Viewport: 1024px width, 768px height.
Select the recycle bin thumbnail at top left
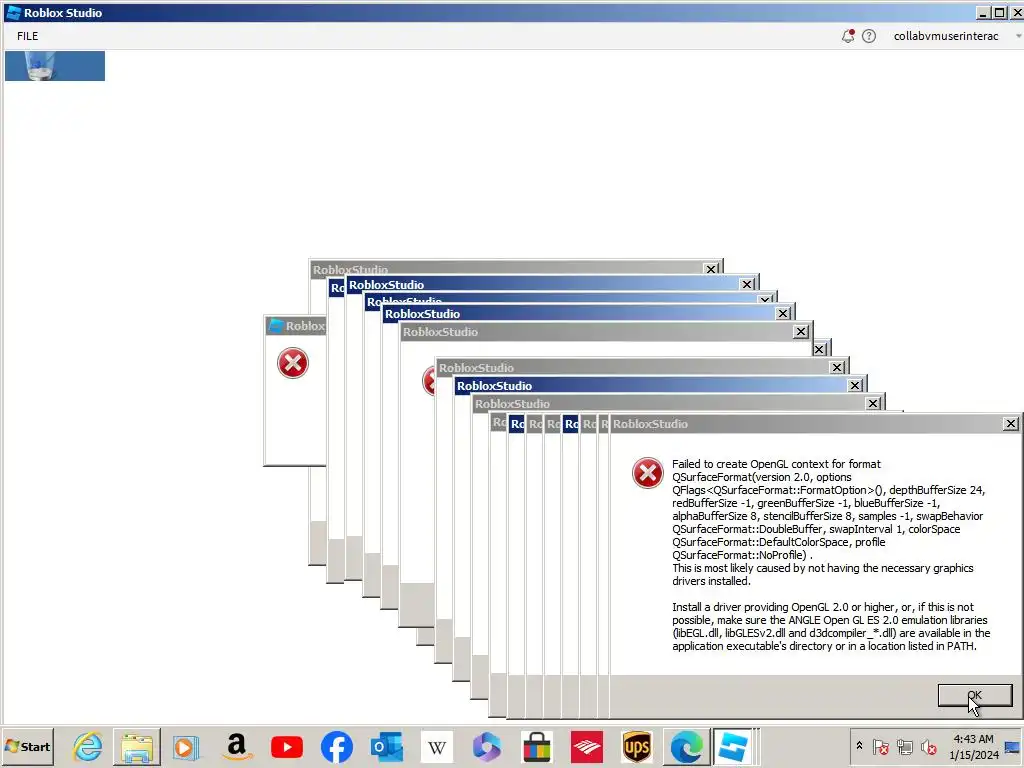pos(55,66)
